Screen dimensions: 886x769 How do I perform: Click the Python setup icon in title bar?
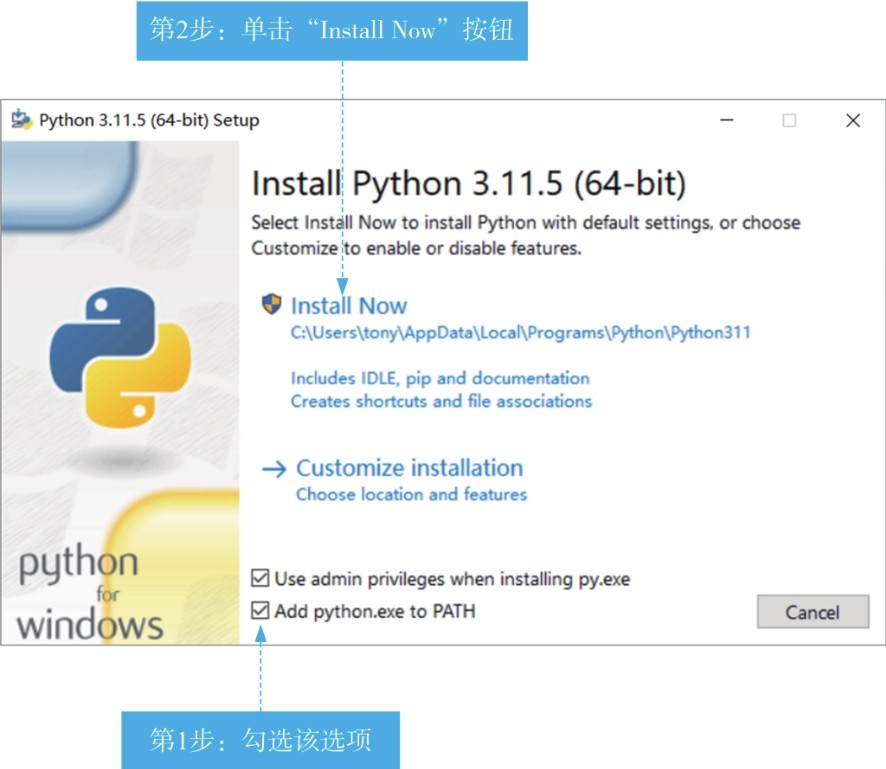point(21,119)
